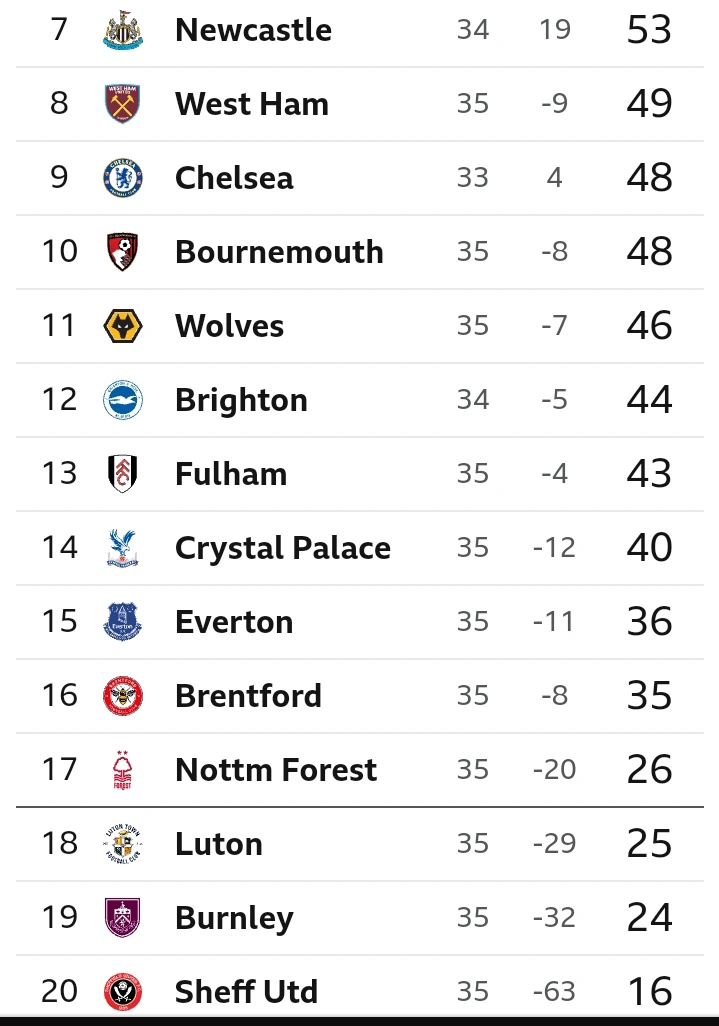Click the Wolves wolf-head badge
This screenshot has width=719, height=1026.
123,325
